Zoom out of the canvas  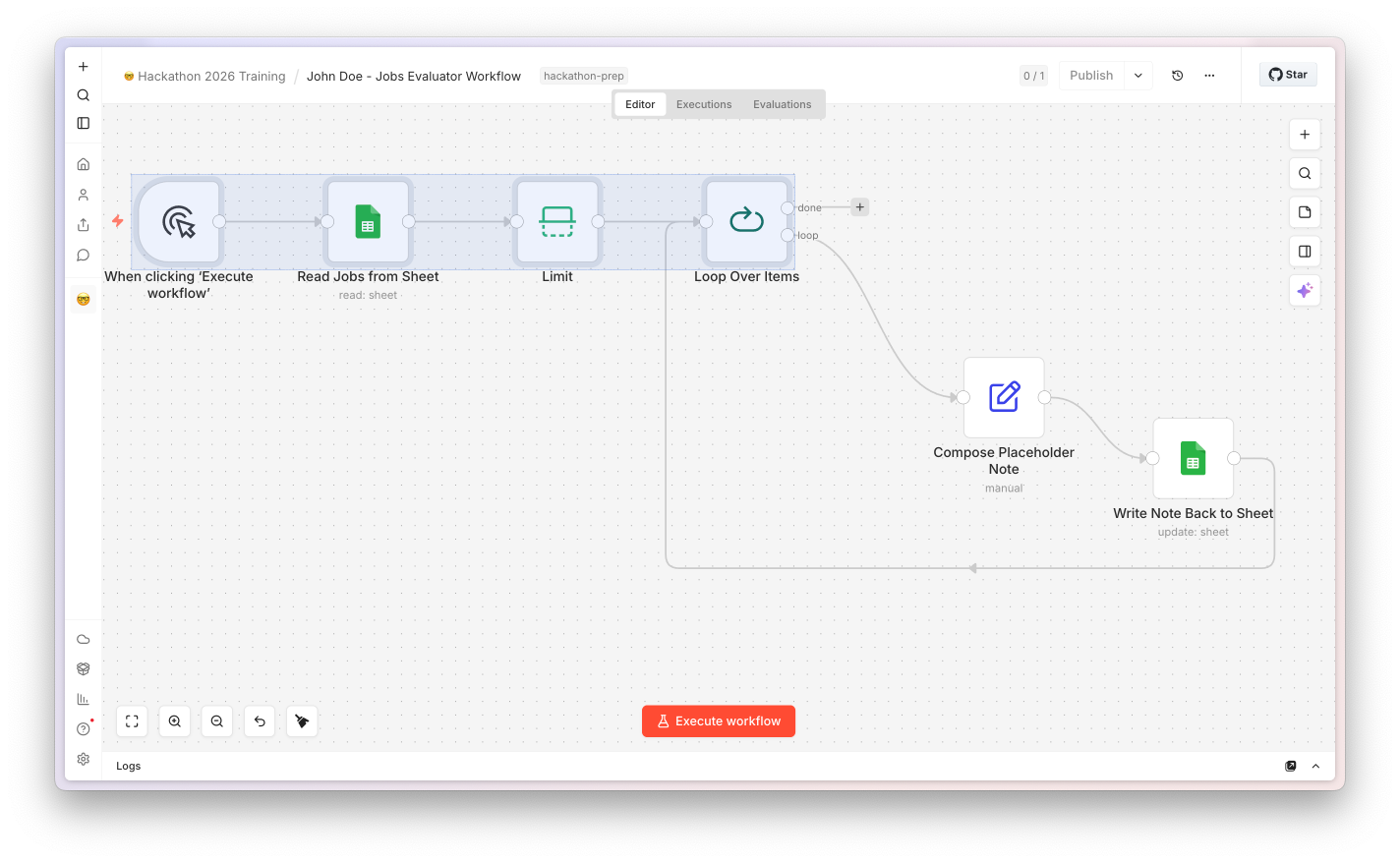click(x=217, y=721)
